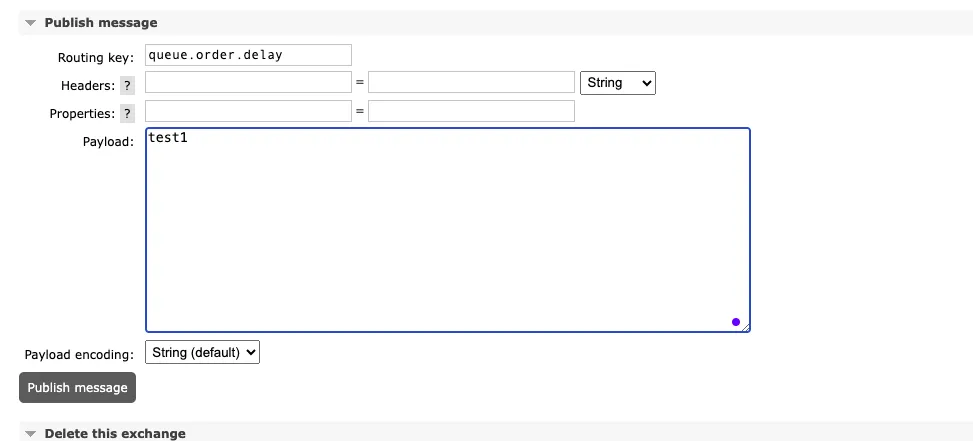Click the Routing key input field
This screenshot has height=441, width=973.
click(x=248, y=55)
